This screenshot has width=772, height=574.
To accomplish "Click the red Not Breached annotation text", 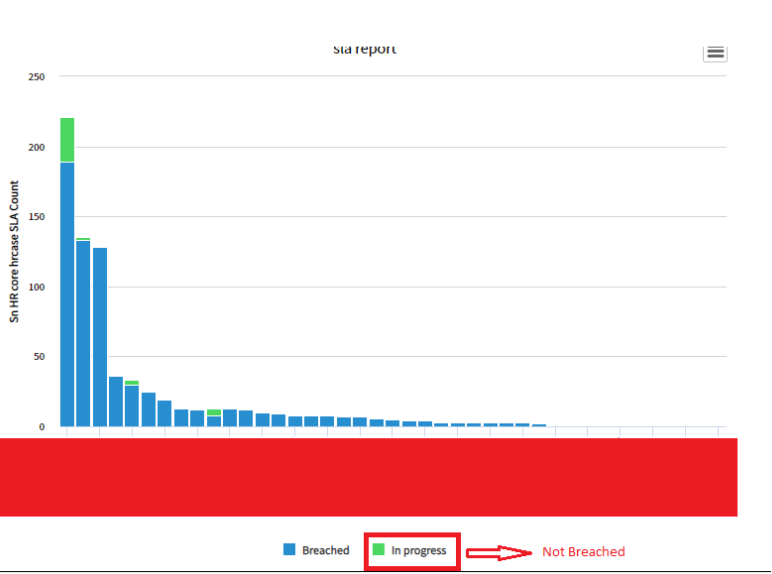I will [583, 552].
